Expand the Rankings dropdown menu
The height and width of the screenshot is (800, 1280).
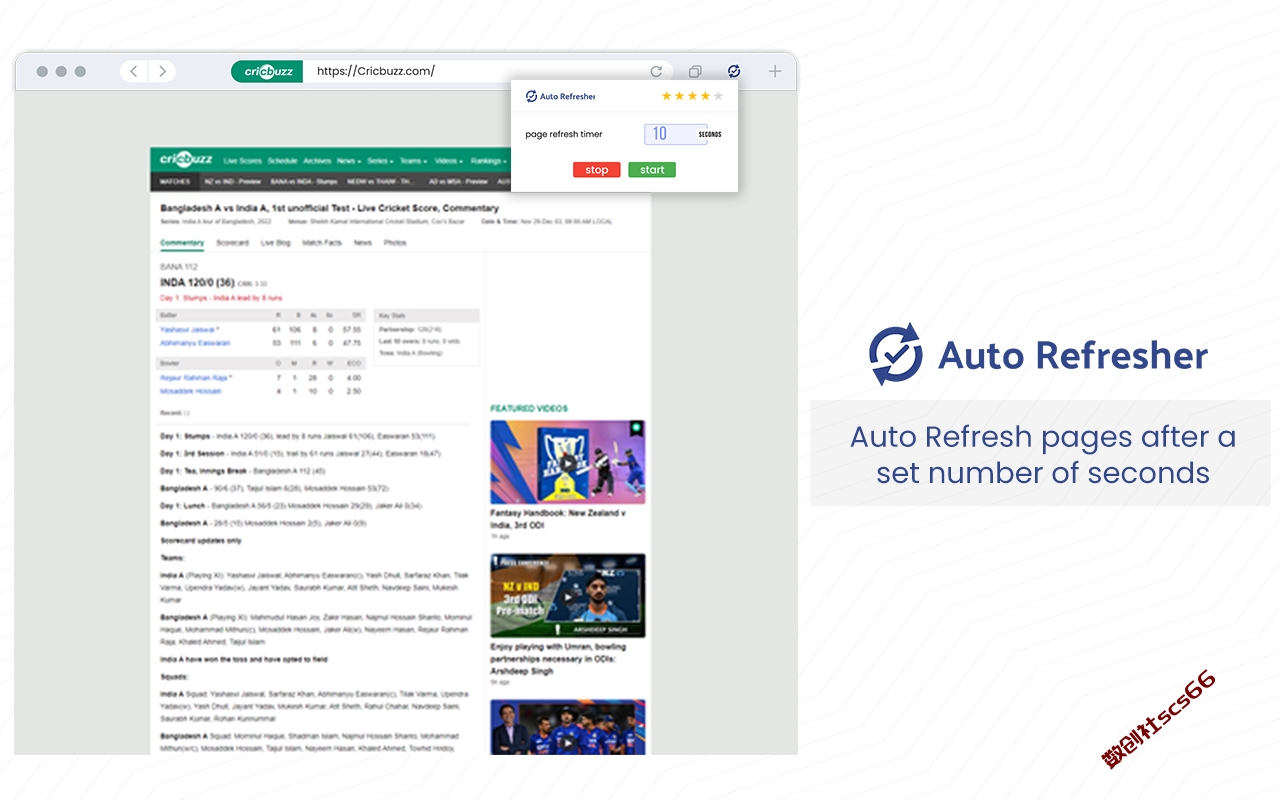pos(488,161)
